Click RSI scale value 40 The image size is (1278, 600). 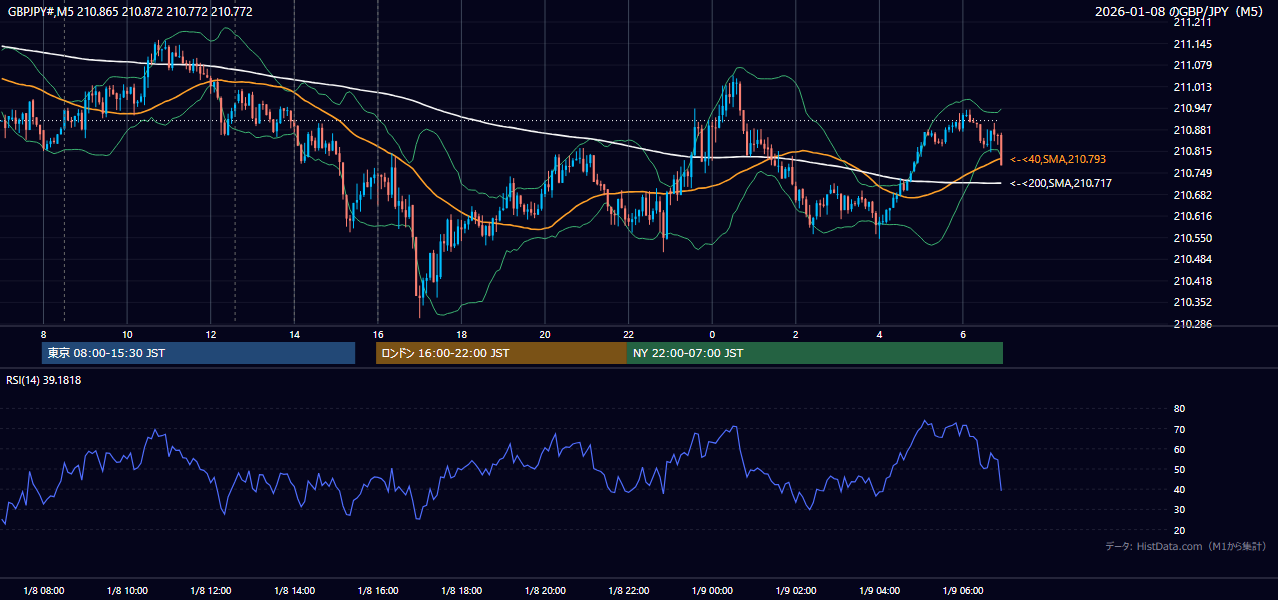tap(1179, 489)
